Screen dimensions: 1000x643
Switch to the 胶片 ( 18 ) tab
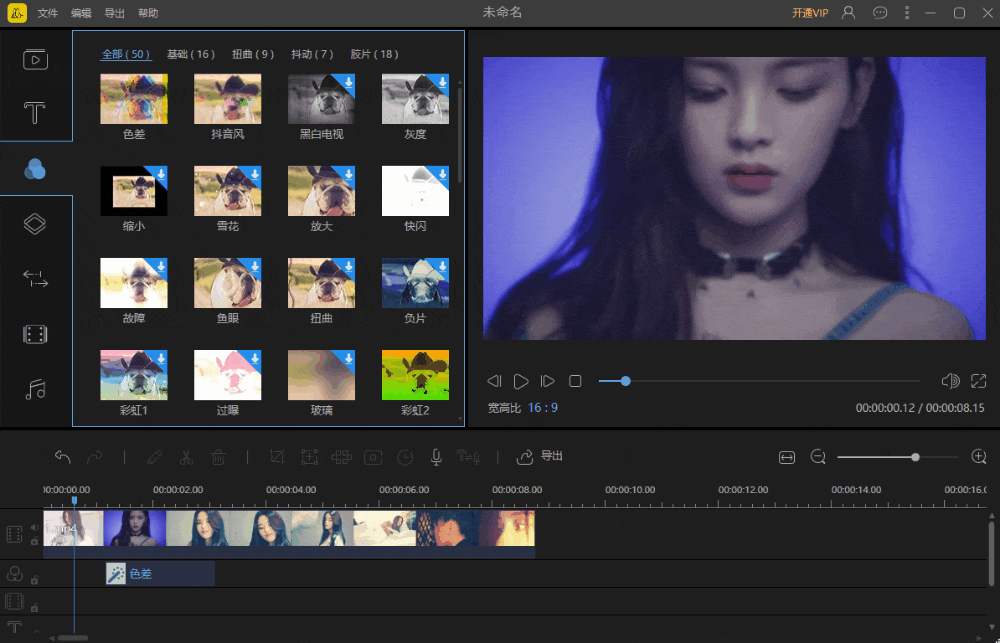click(374, 54)
